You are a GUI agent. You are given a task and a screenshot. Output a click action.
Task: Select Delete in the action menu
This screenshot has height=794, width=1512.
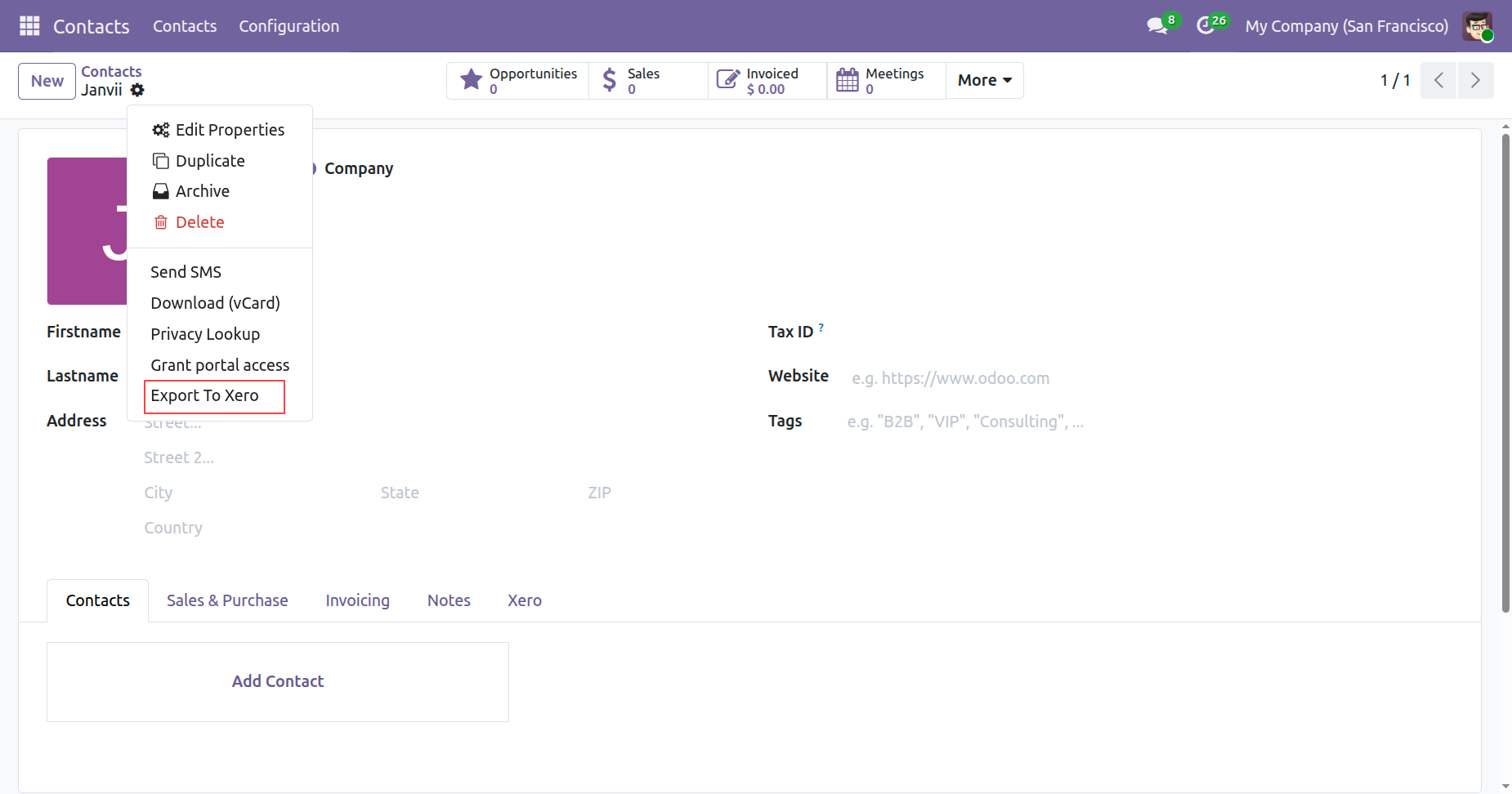pyautogui.click(x=220, y=222)
